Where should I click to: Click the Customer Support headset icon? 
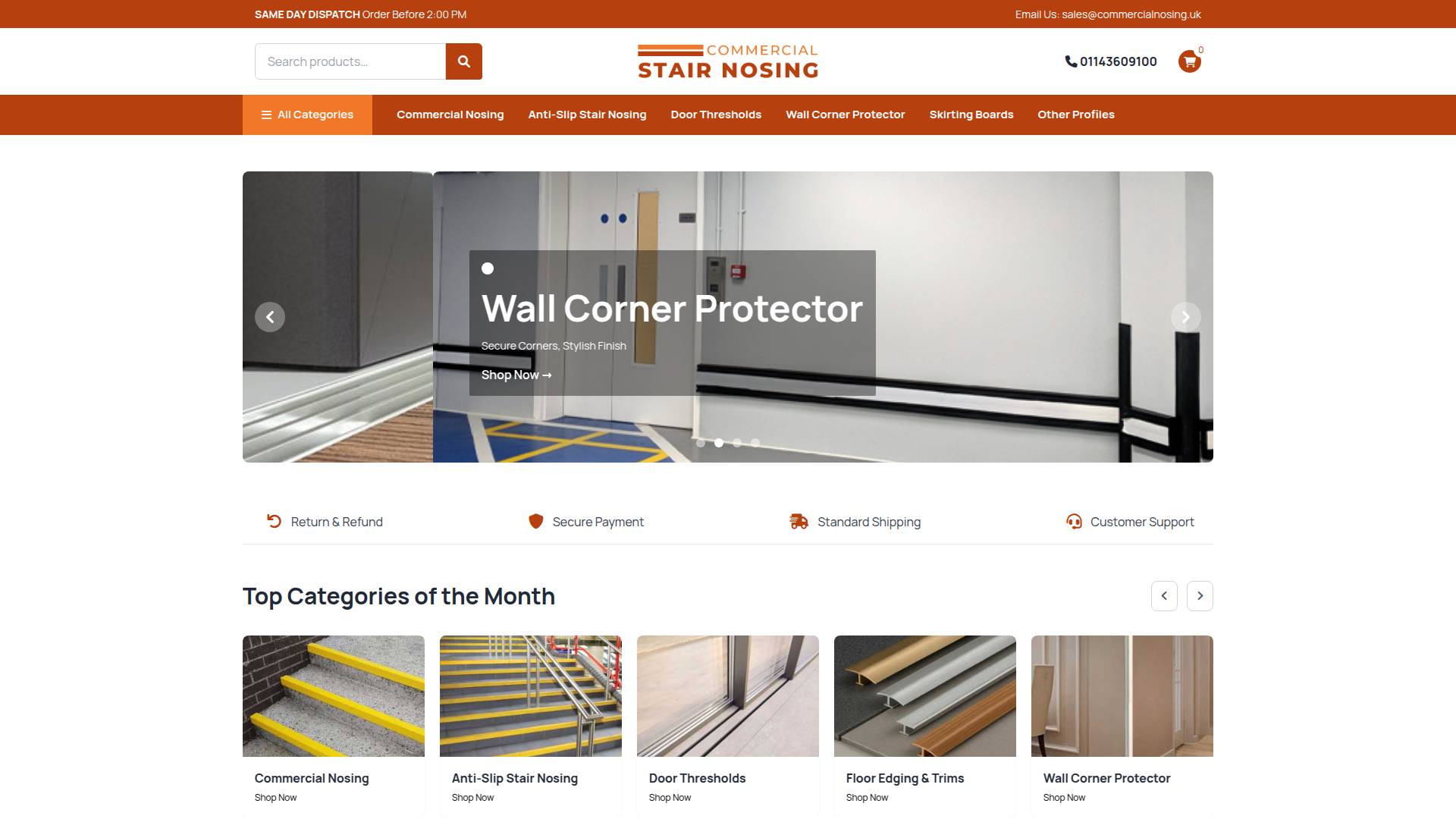pyautogui.click(x=1074, y=521)
